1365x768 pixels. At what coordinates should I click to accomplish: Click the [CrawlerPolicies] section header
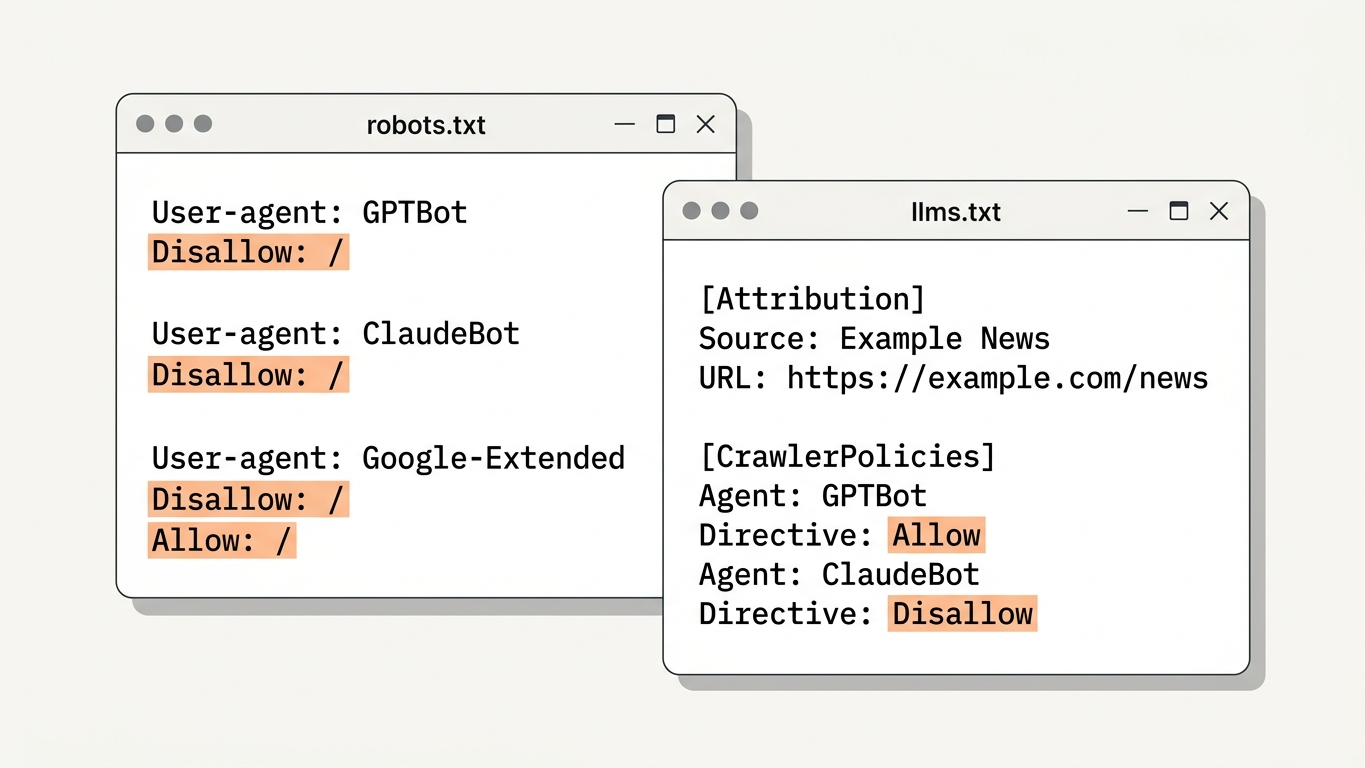(848, 457)
